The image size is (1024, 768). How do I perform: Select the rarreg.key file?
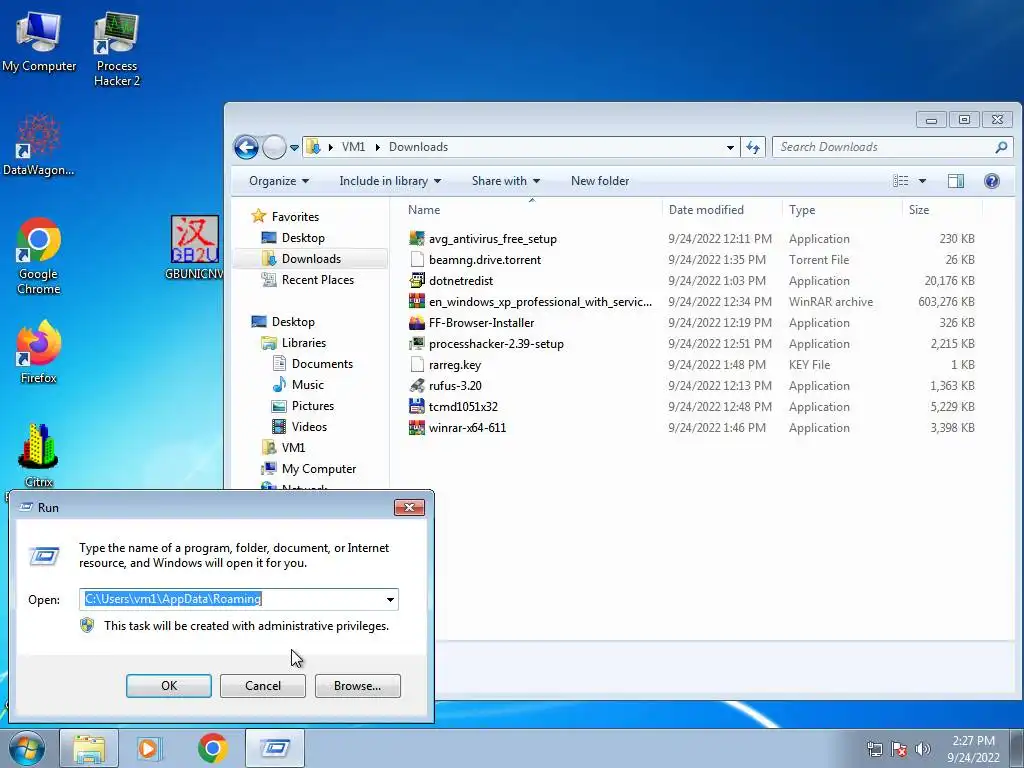(455, 365)
